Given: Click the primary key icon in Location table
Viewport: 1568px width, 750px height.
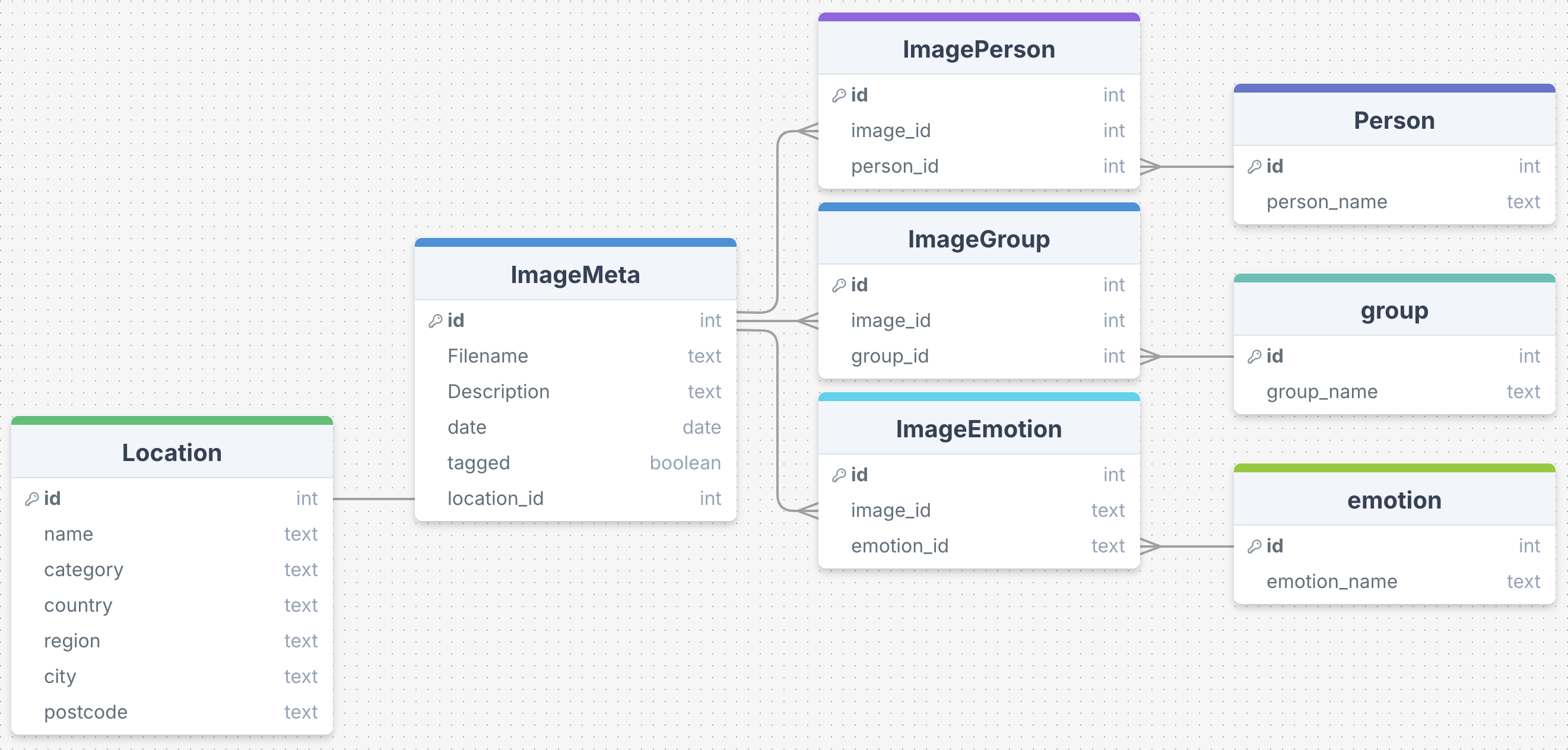Looking at the screenshot, I should tap(31, 499).
